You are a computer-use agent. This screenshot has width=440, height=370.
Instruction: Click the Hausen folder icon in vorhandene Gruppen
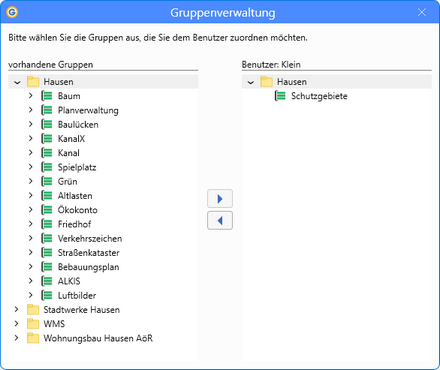(33, 82)
